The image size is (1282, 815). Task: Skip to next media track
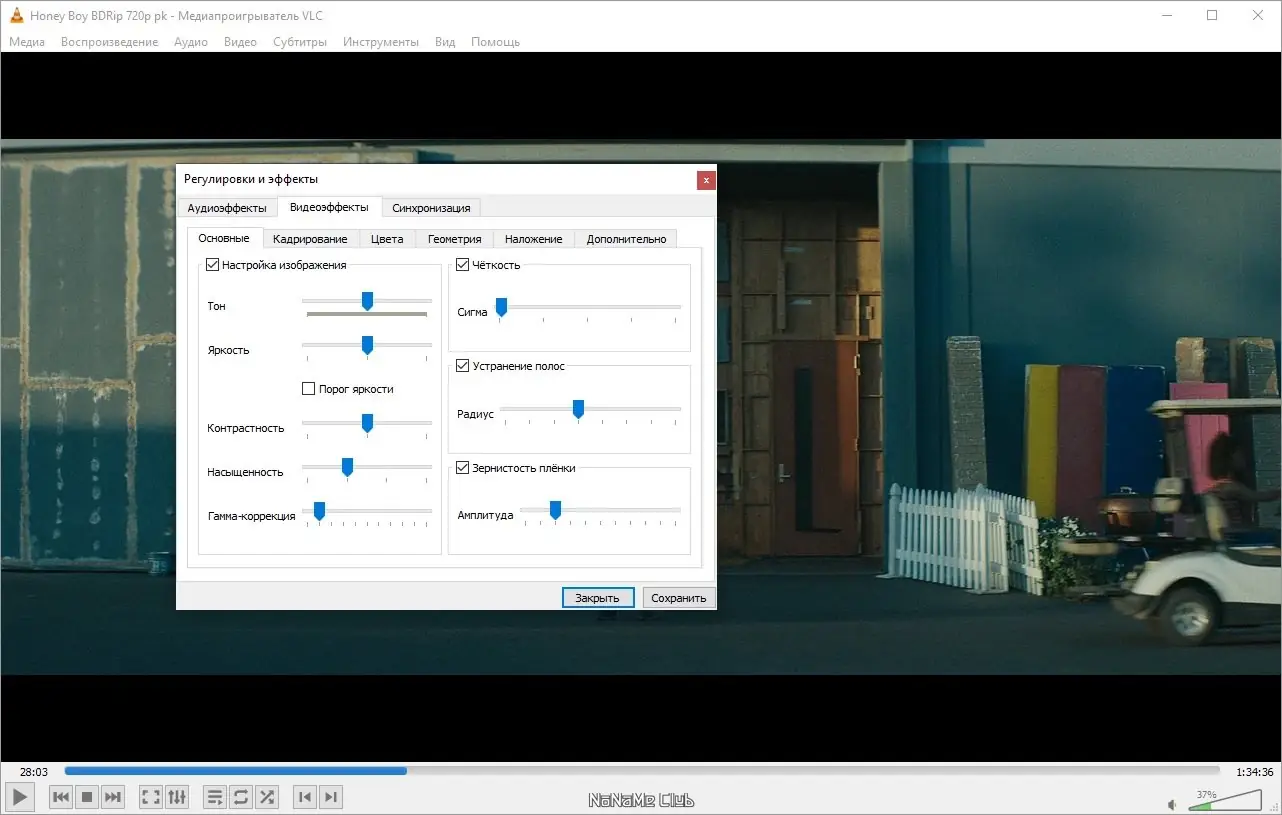[113, 797]
